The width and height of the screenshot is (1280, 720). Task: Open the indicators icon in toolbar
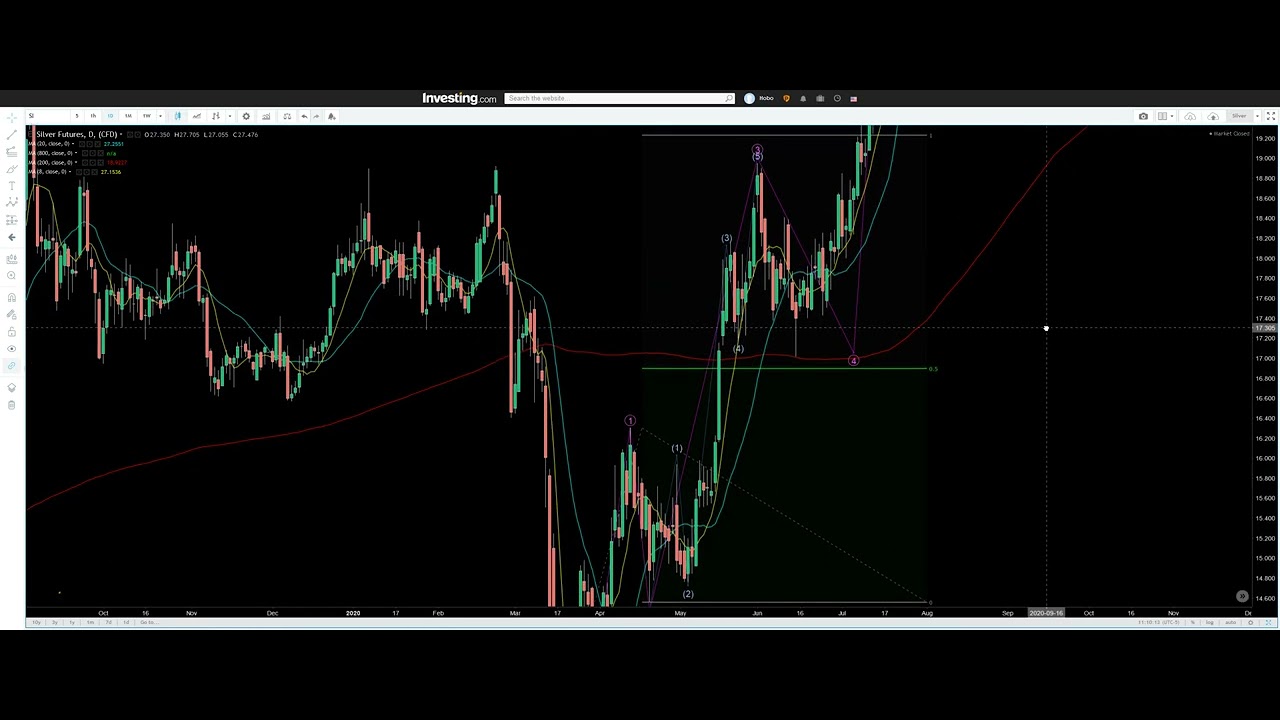pyautogui.click(x=197, y=116)
